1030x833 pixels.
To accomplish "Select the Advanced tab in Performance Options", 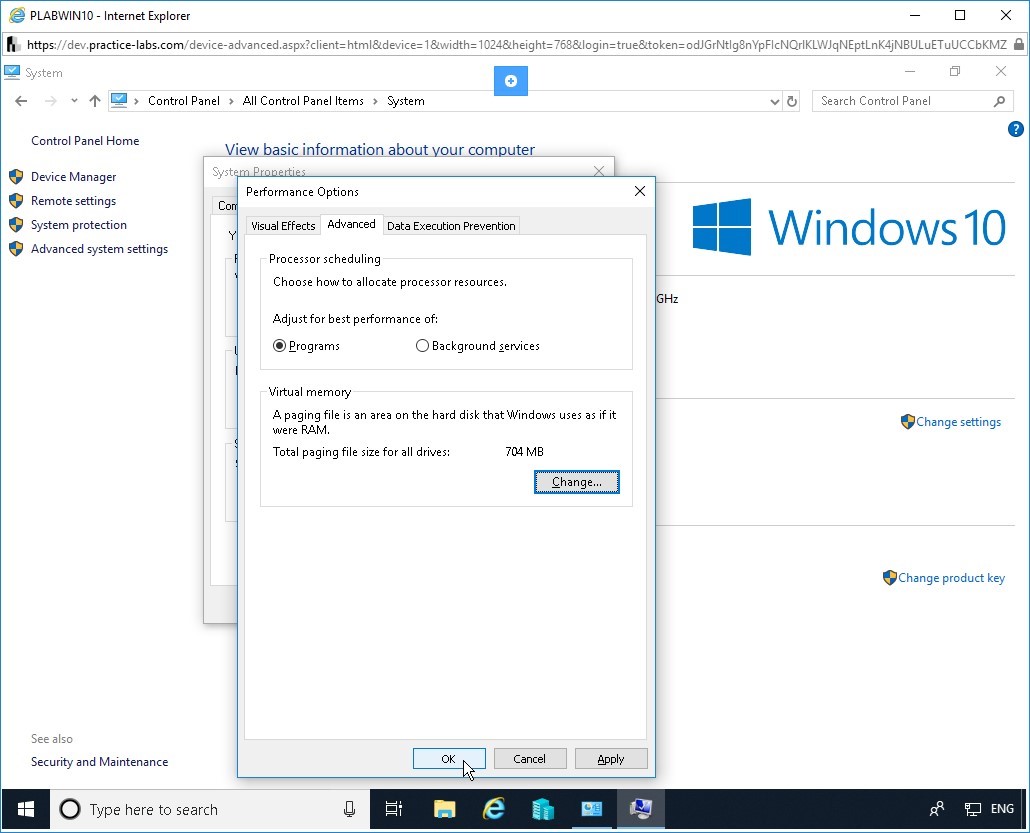I will (x=351, y=224).
